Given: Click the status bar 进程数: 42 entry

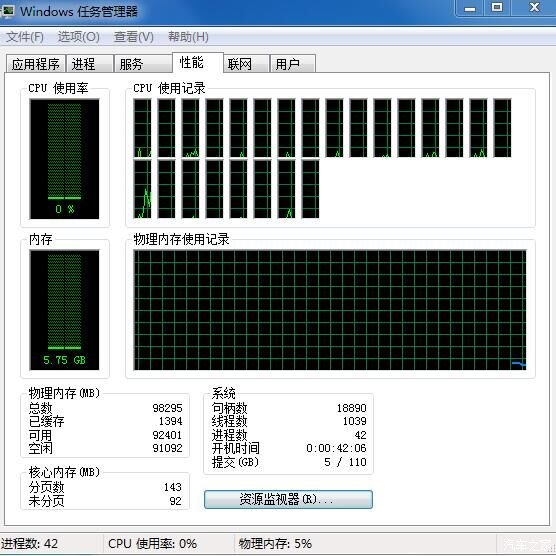Looking at the screenshot, I should click(x=29, y=544).
